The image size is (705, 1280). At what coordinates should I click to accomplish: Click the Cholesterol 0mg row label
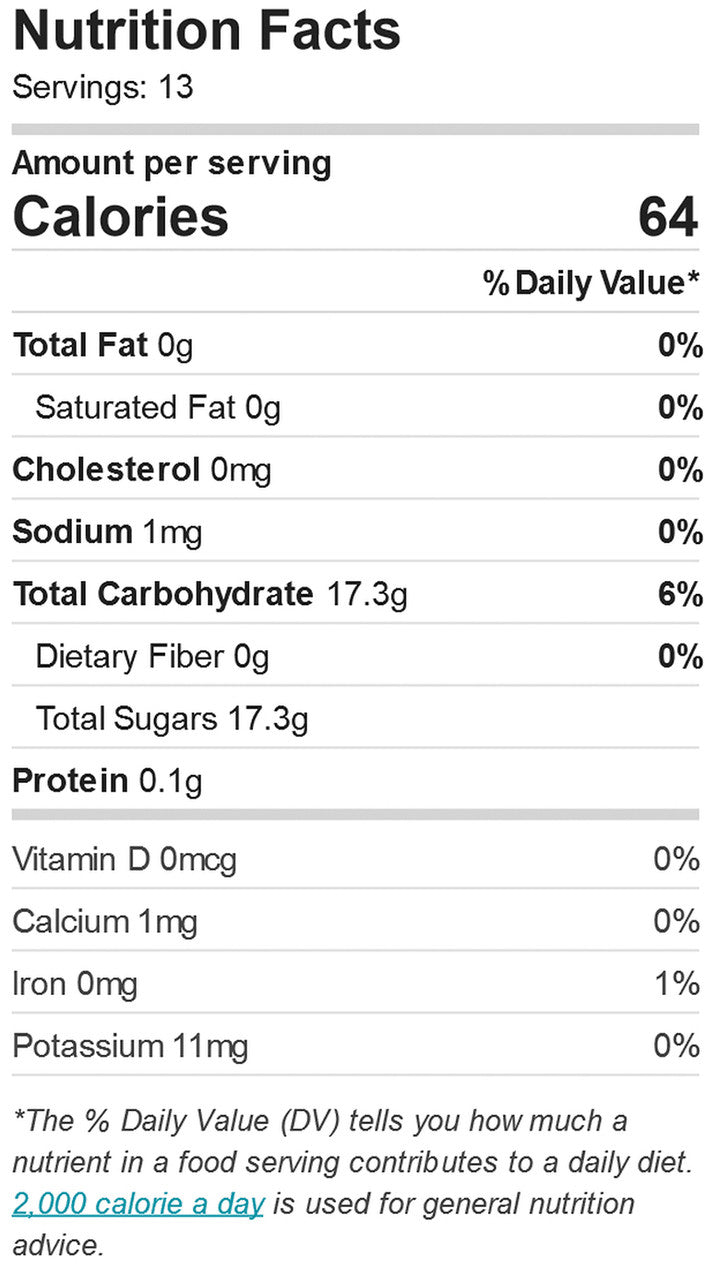(141, 470)
